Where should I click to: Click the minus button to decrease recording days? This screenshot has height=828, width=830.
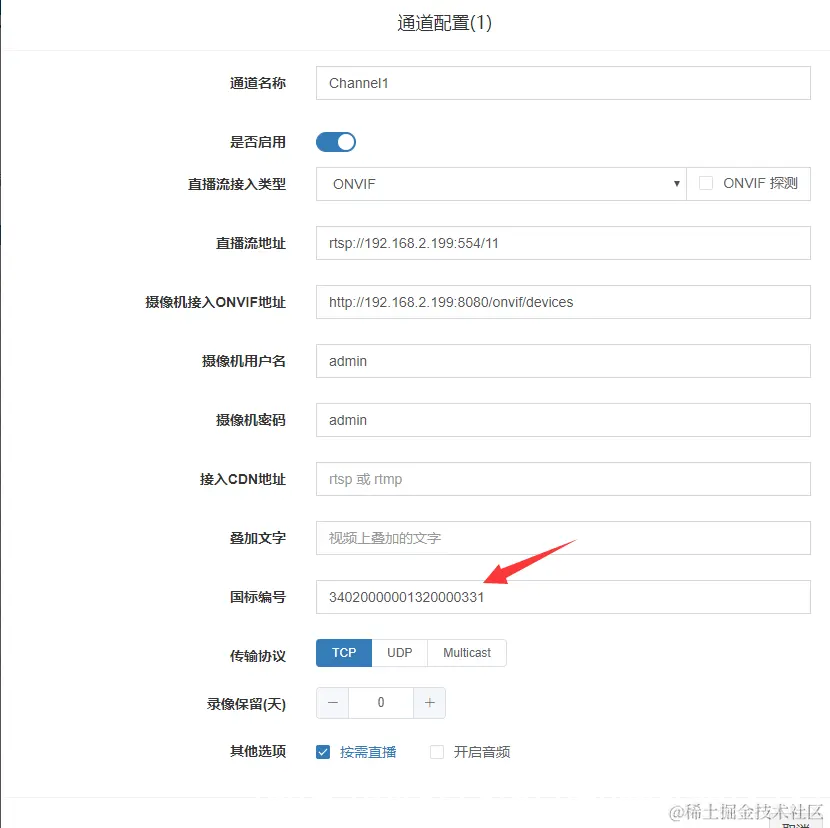point(332,703)
